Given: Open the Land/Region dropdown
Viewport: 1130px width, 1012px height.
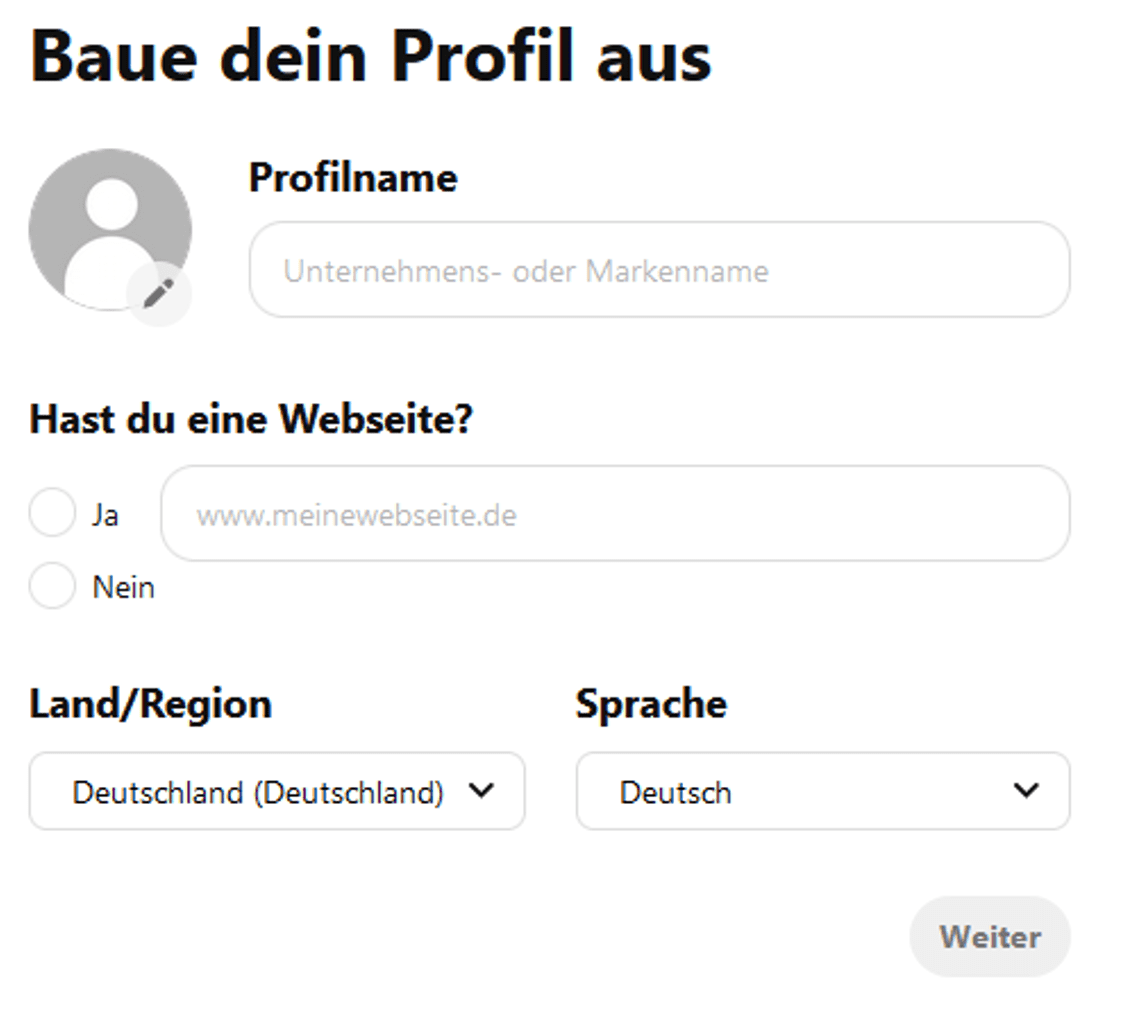Looking at the screenshot, I should coord(277,791).
